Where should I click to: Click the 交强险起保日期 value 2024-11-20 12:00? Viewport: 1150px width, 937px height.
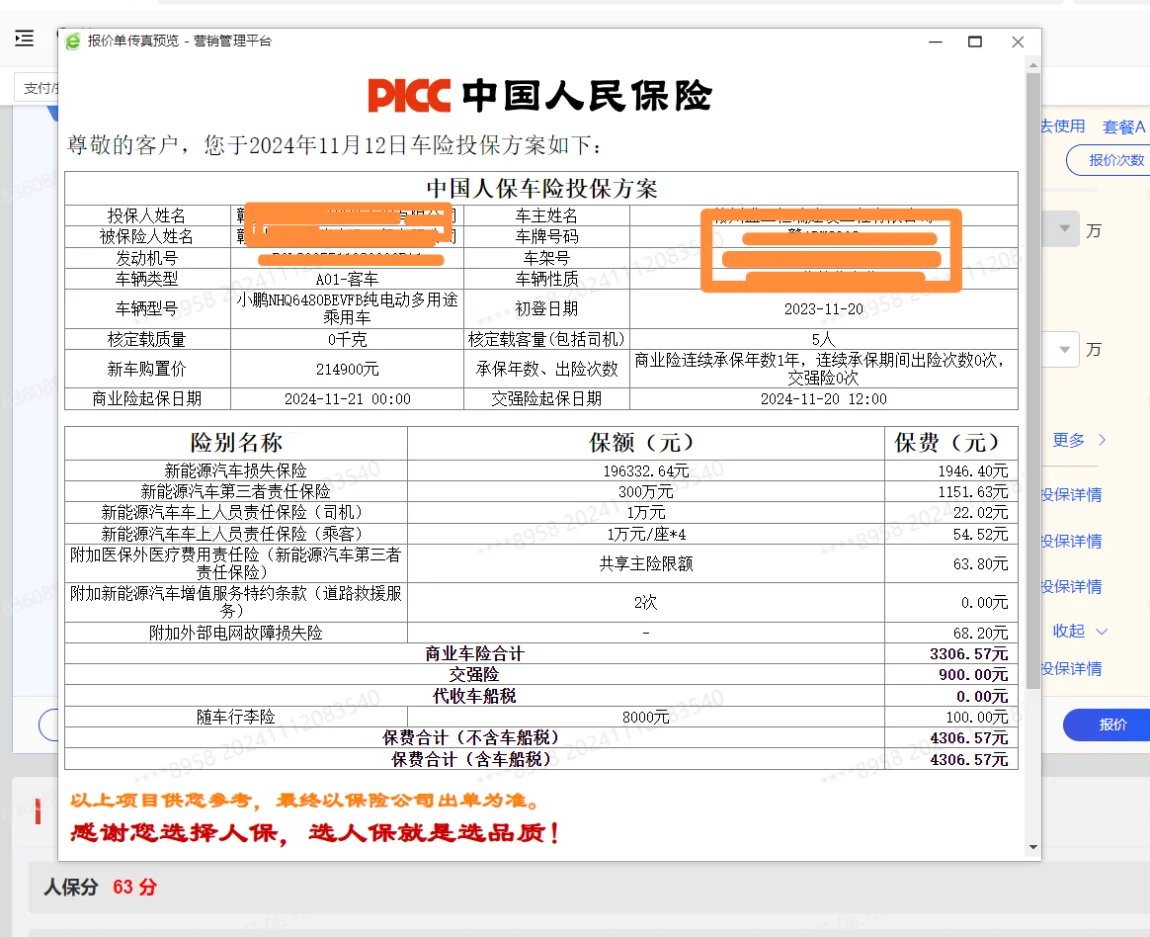coord(824,399)
